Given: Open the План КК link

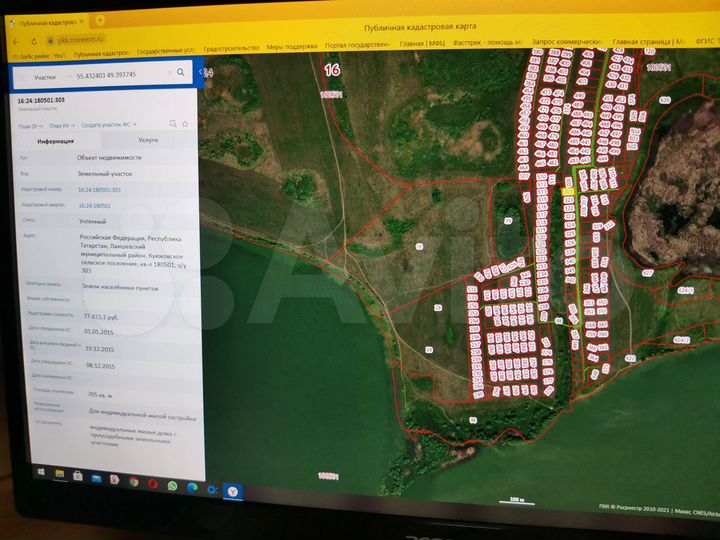Looking at the screenshot, I should point(60,125).
